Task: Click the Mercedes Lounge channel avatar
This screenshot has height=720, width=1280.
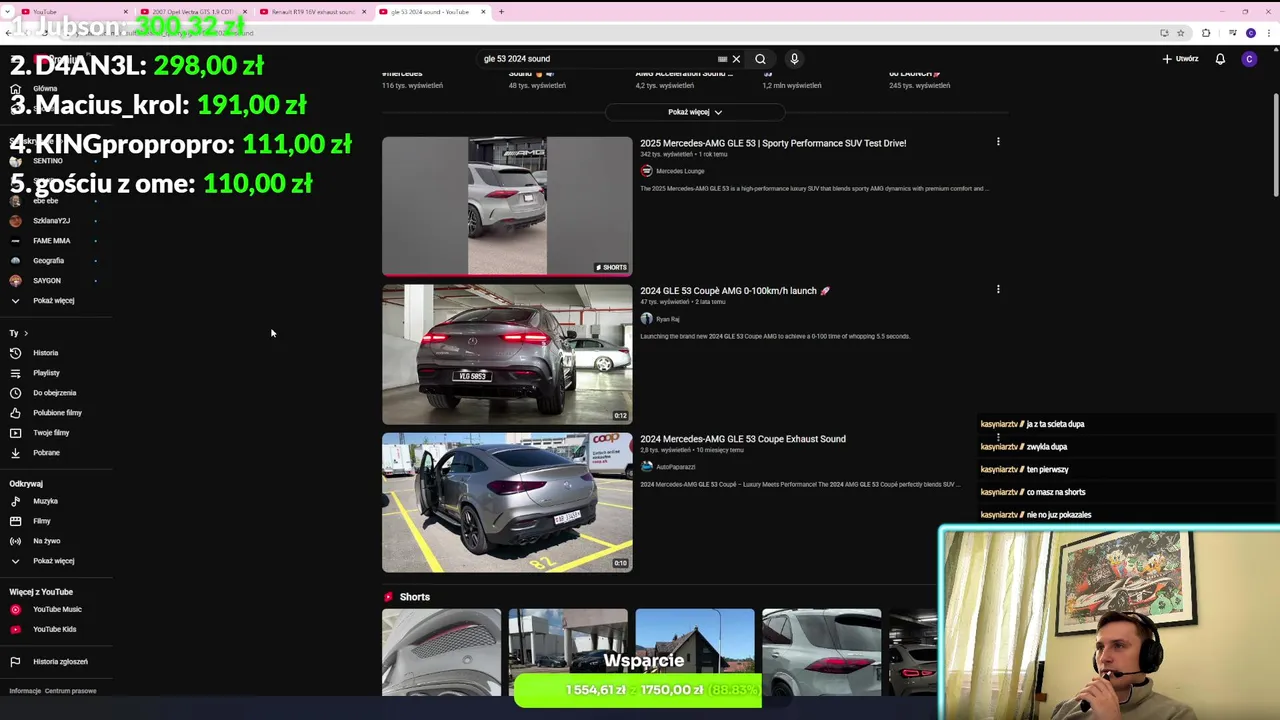Action: 646,171
